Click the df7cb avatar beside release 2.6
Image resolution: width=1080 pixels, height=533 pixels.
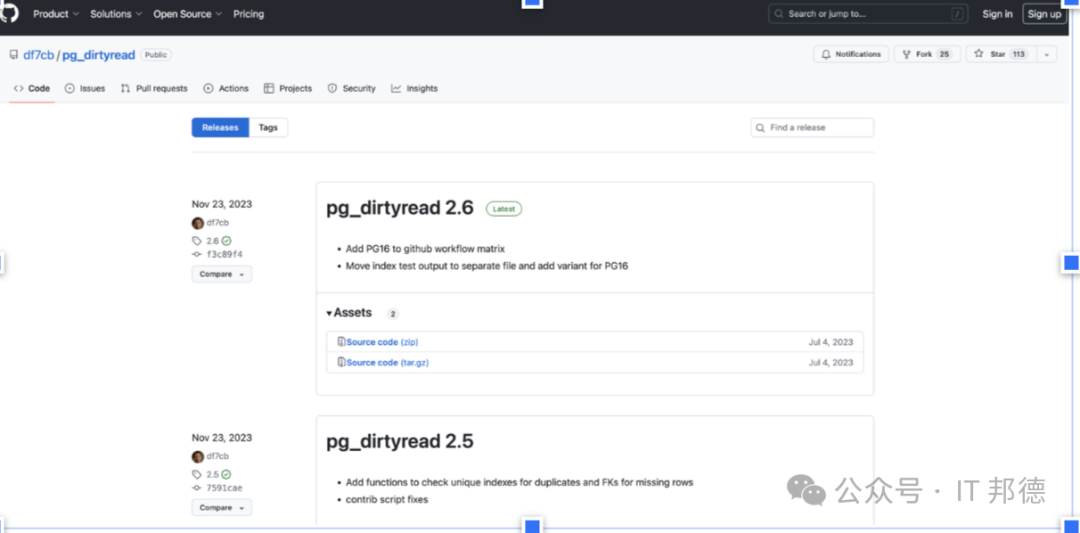[198, 222]
